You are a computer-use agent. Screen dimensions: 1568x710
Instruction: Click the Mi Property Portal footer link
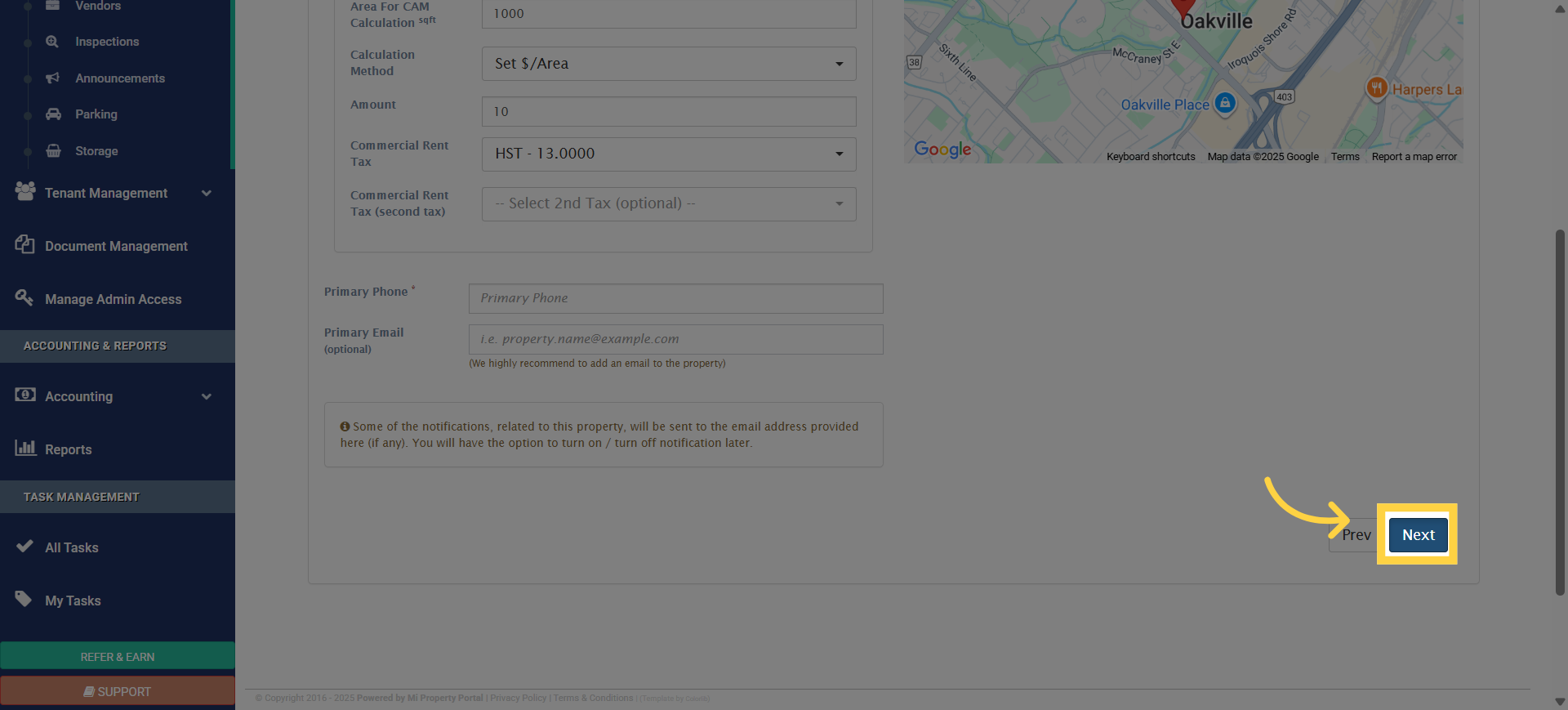click(x=445, y=699)
